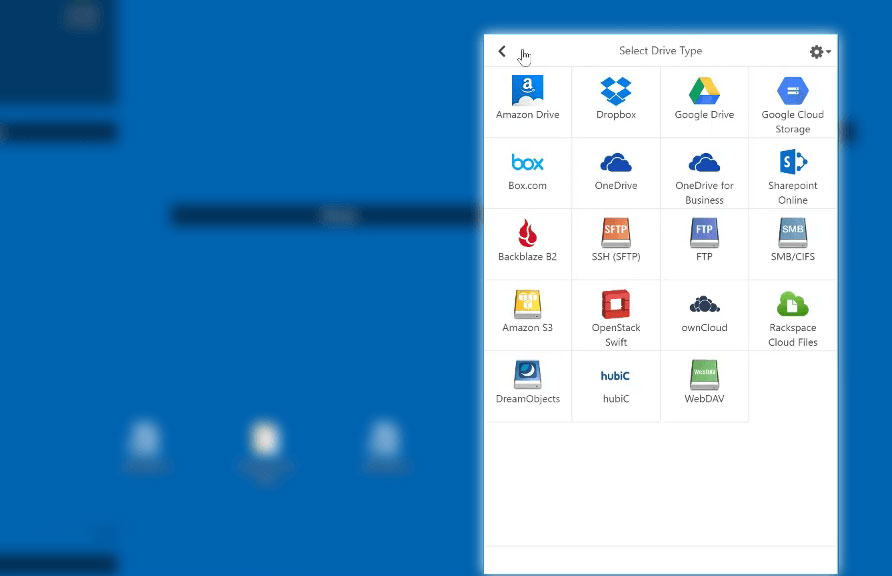The height and width of the screenshot is (576, 892).
Task: Select OpenStack Swift drive type
Action: (x=615, y=305)
